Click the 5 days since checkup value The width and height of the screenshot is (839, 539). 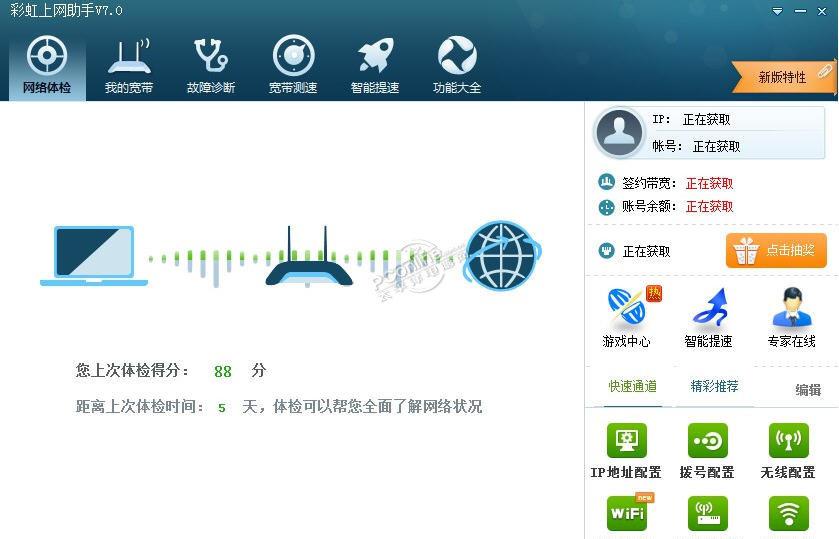click(x=222, y=408)
